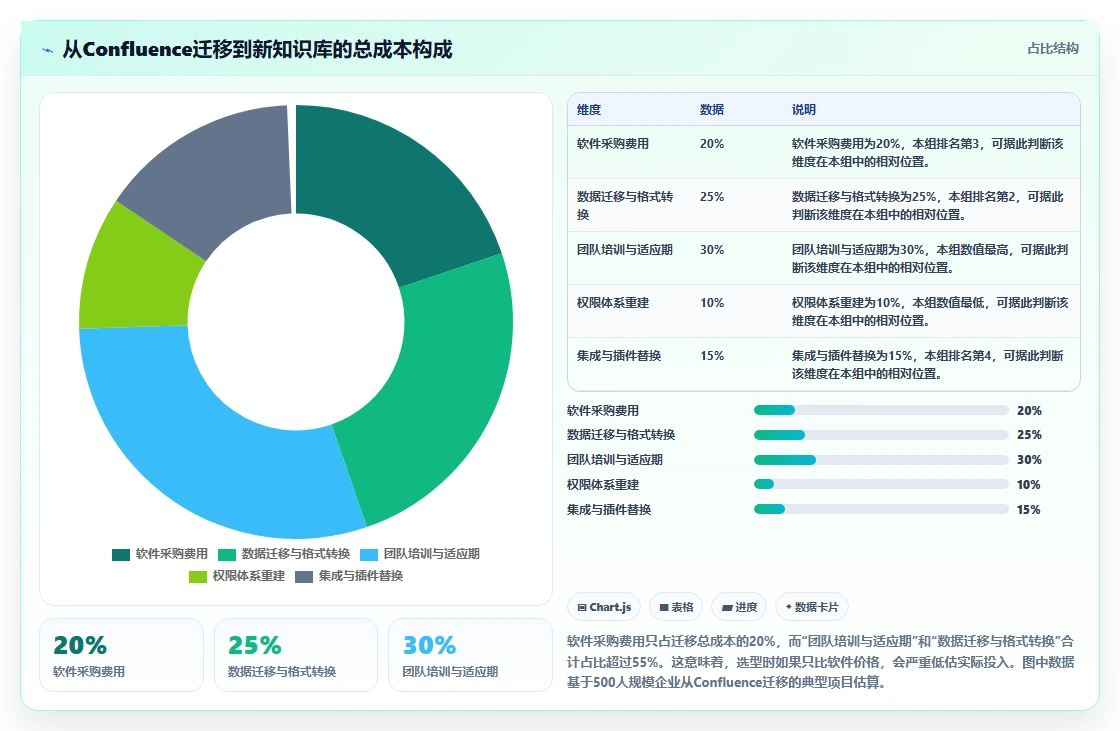The image size is (1120, 731).
Task: Click the Chart.js tag chip
Action: coord(604,607)
